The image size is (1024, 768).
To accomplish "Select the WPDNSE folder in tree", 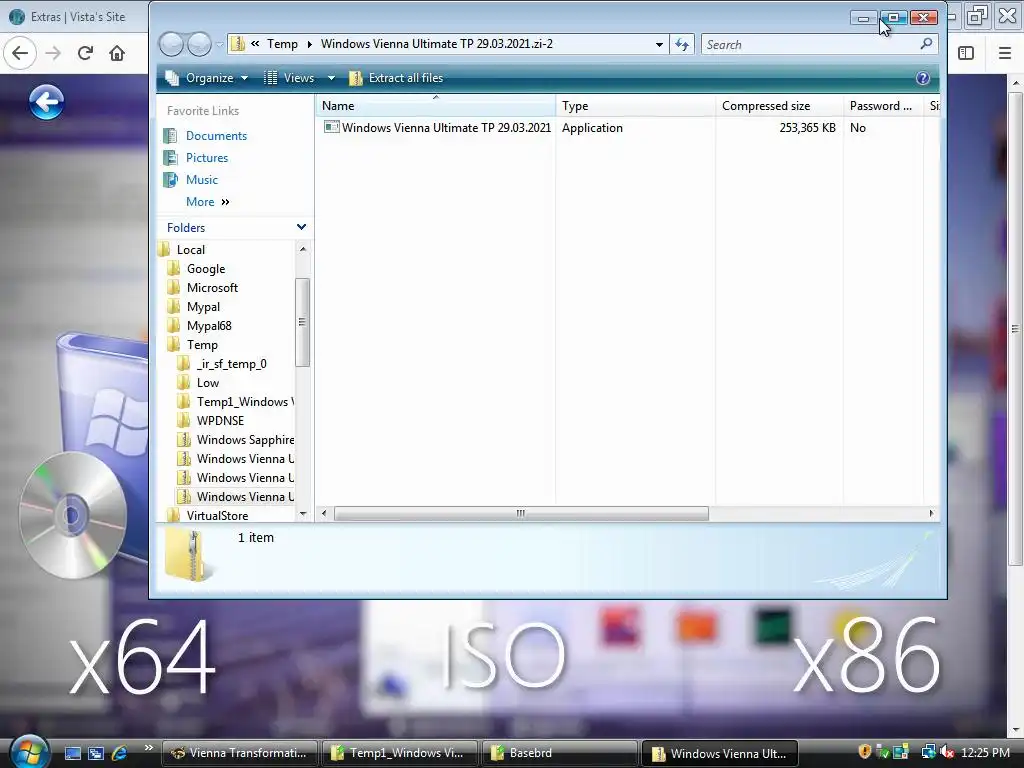I will (x=220, y=421).
